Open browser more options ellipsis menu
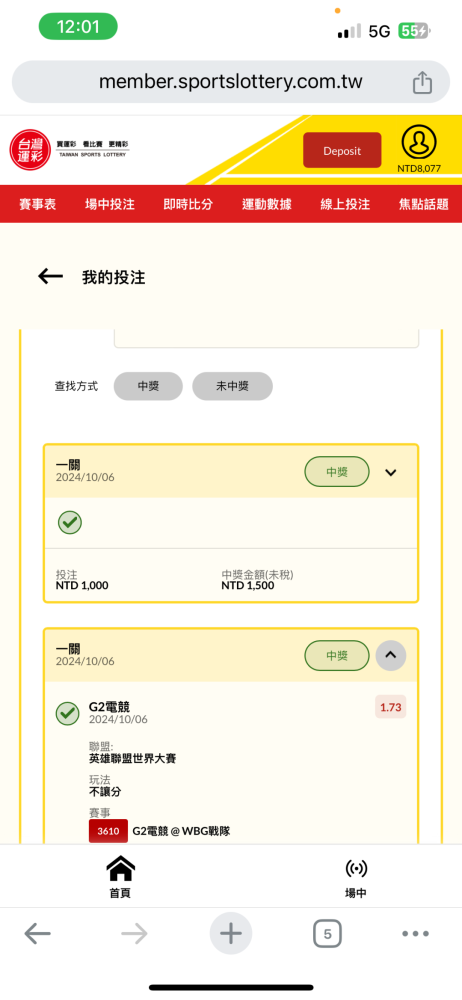The image size is (462, 1000). pyautogui.click(x=415, y=934)
